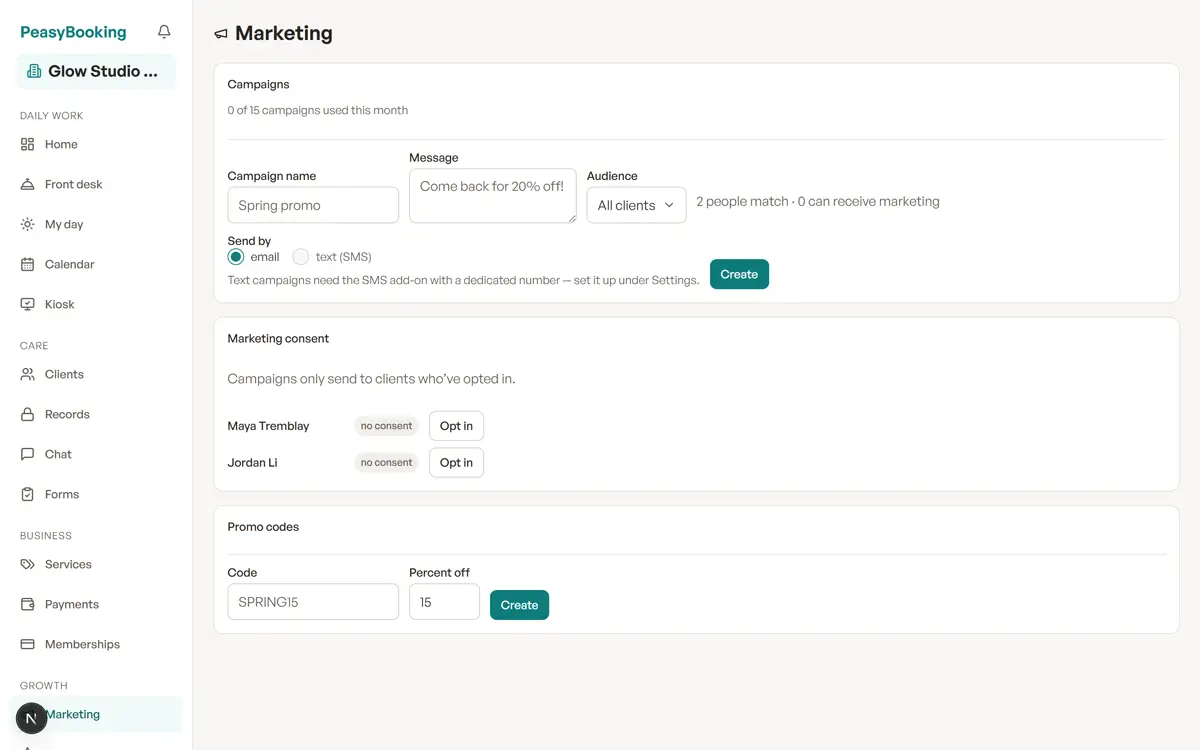Click the Records lock icon
Viewport: 1200px width, 750px height.
coord(28,414)
